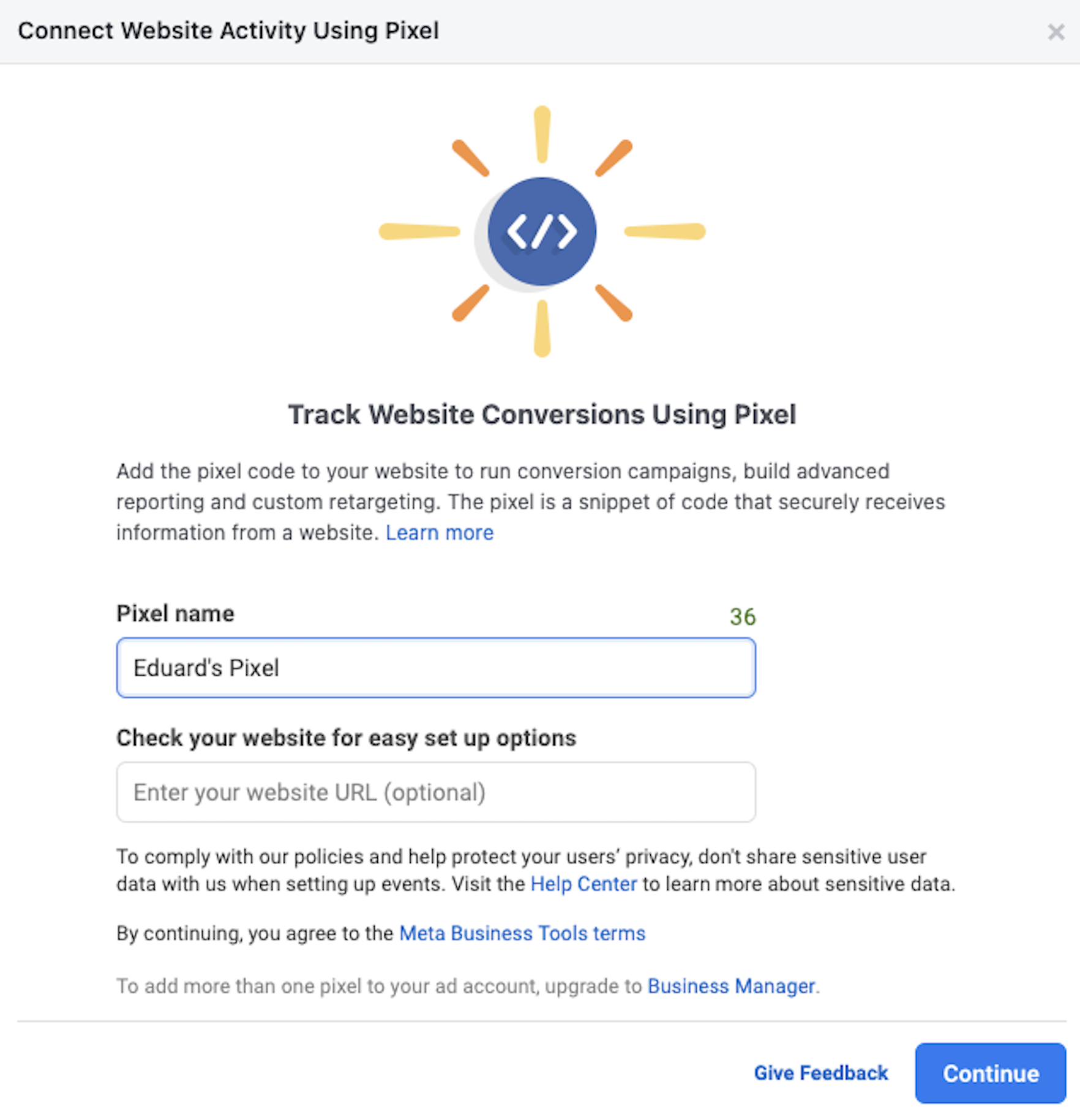Click the dialog title Connect Website Activity

point(228,31)
